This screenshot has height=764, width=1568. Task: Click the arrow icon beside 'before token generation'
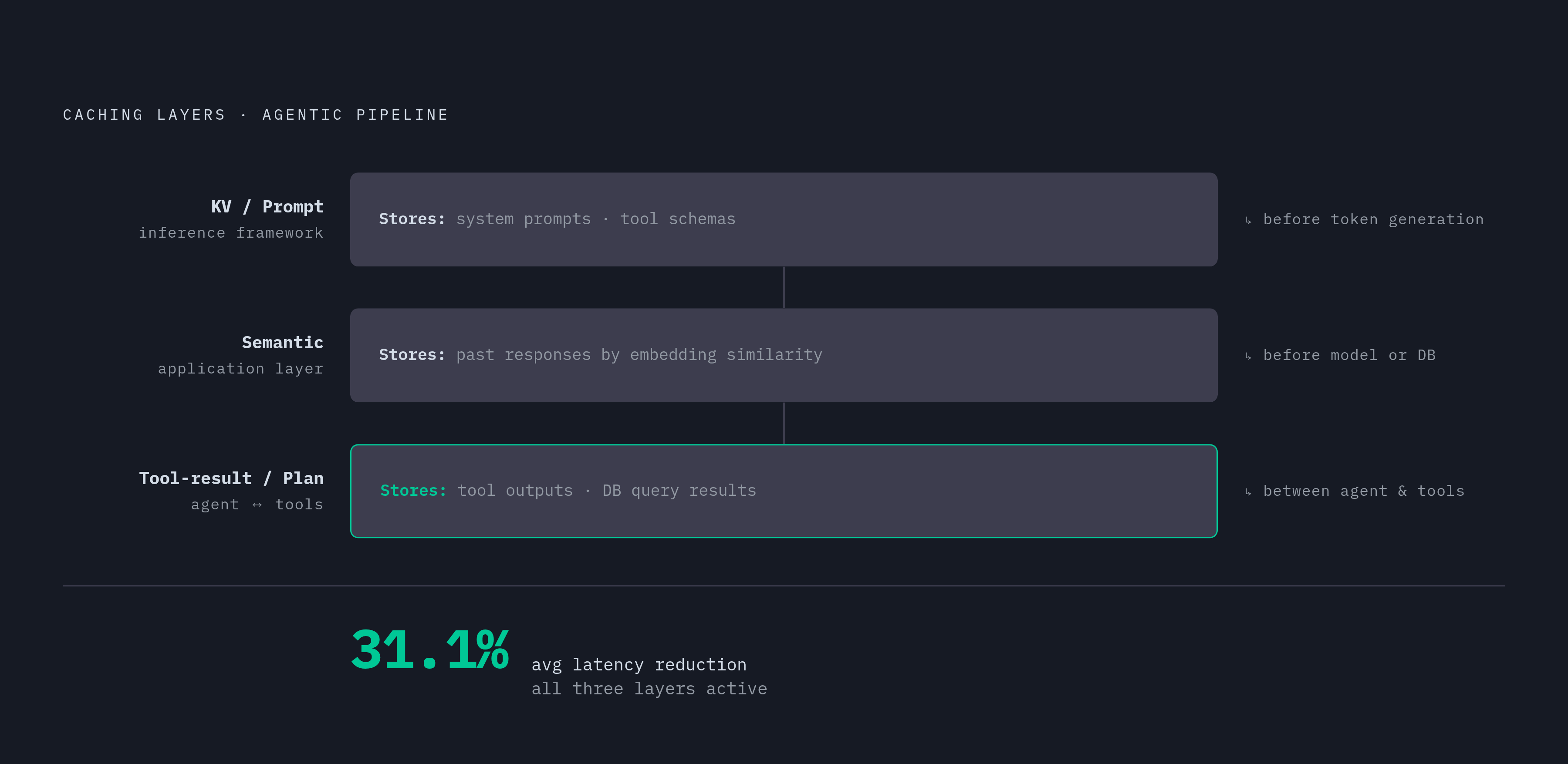click(1248, 220)
